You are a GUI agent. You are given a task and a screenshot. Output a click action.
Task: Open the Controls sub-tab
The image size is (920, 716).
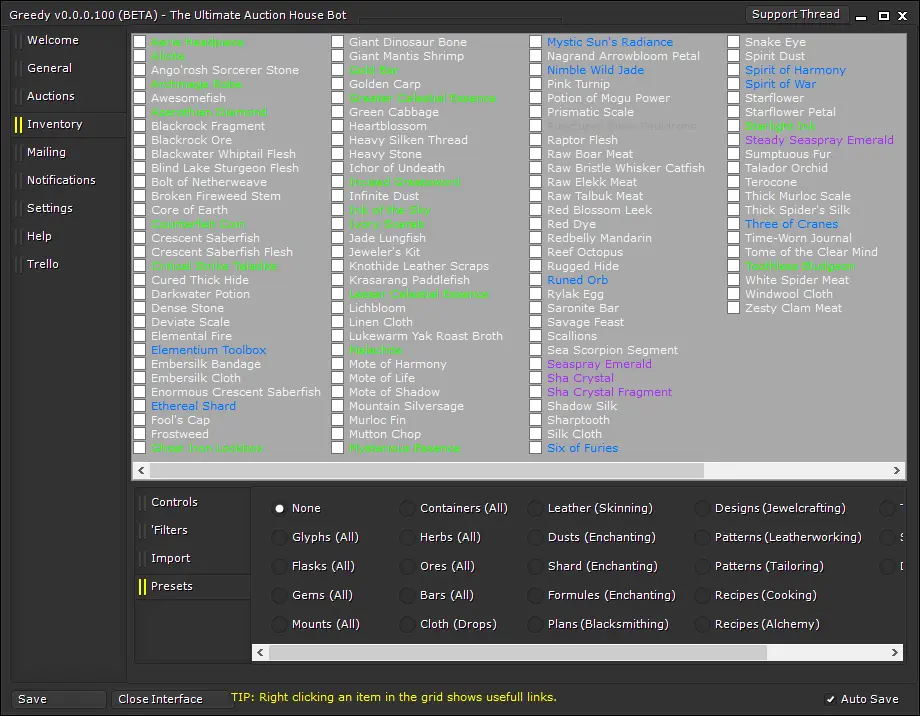click(x=174, y=502)
